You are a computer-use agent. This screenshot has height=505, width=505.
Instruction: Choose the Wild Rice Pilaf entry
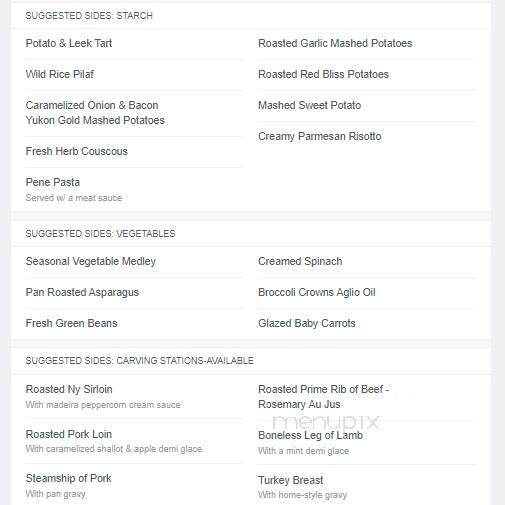tap(60, 74)
